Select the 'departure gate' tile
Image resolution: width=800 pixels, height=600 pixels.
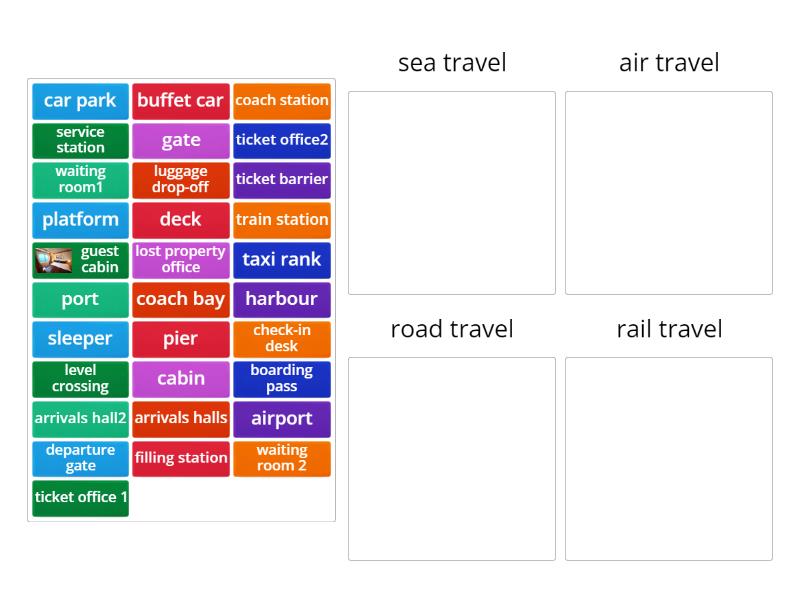pos(80,458)
